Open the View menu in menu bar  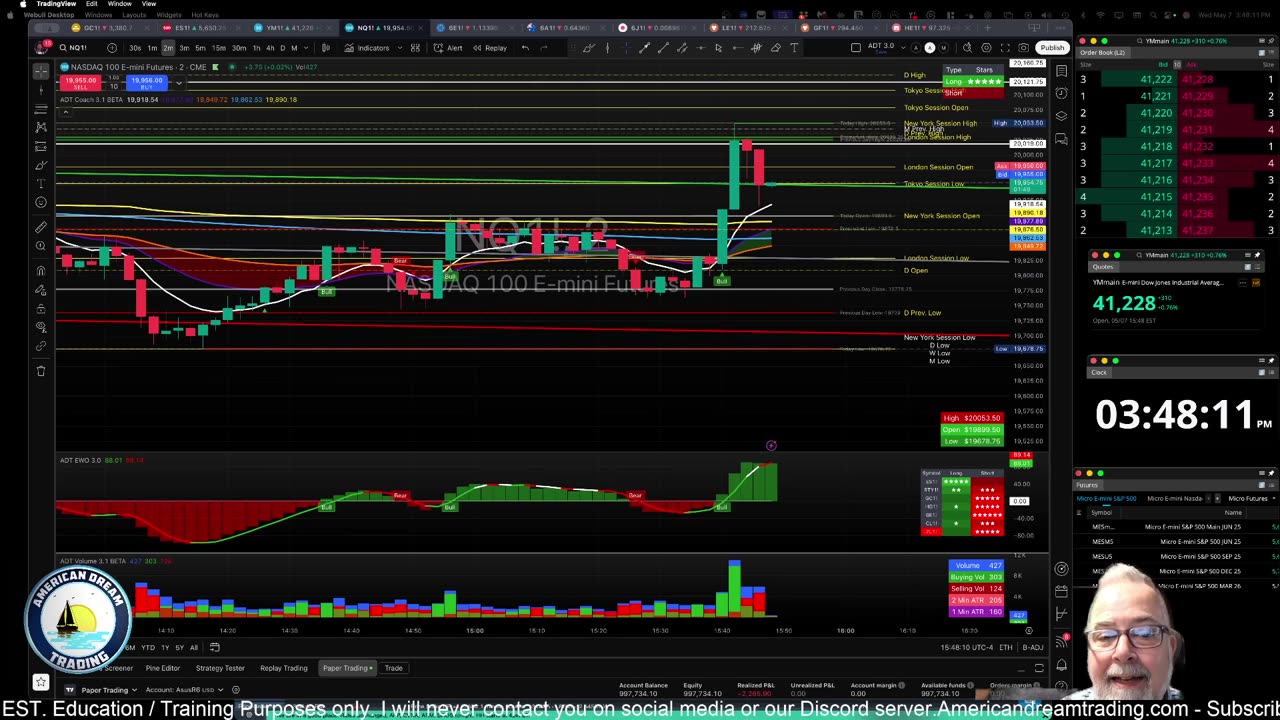tap(148, 4)
